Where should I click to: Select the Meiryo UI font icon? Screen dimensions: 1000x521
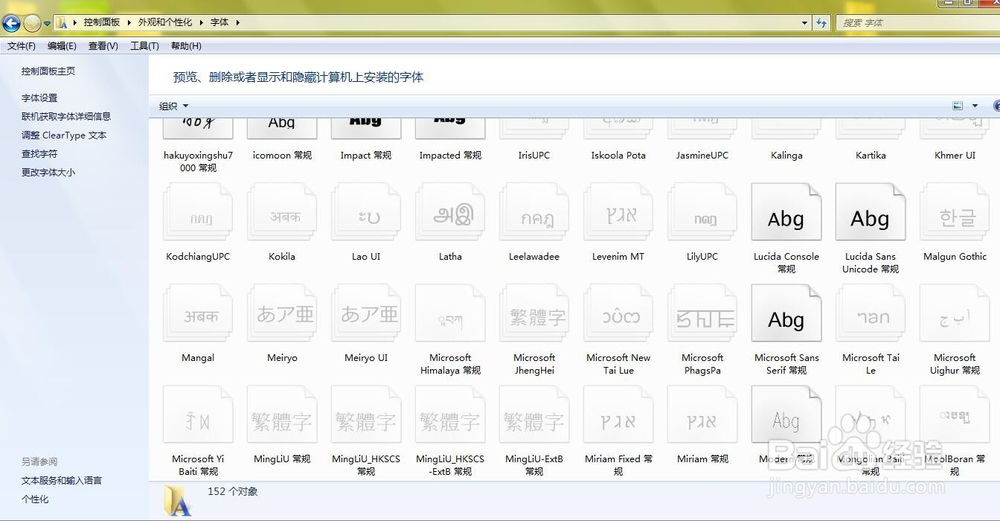coord(366,313)
